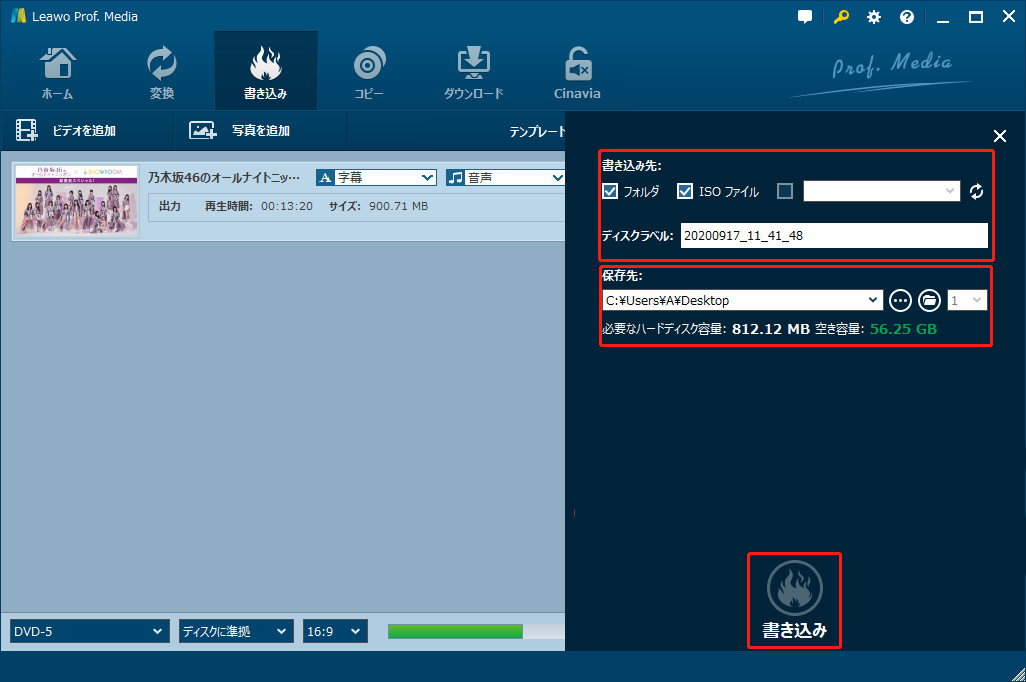Select the 書き込み burn module tab
Viewport: 1026px width, 682px height.
click(x=265, y=70)
